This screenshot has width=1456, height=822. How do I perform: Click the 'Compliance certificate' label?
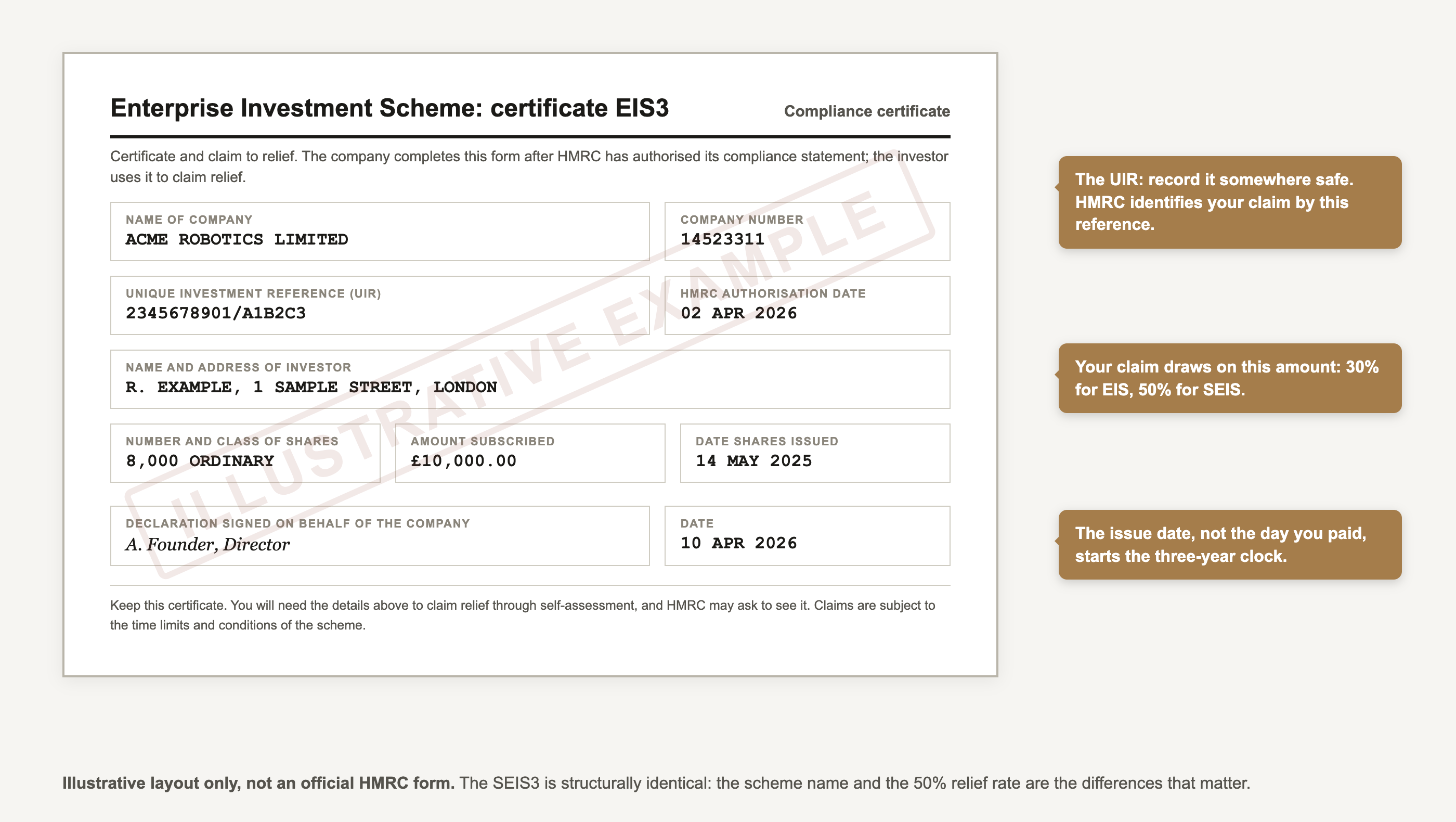[x=866, y=111]
